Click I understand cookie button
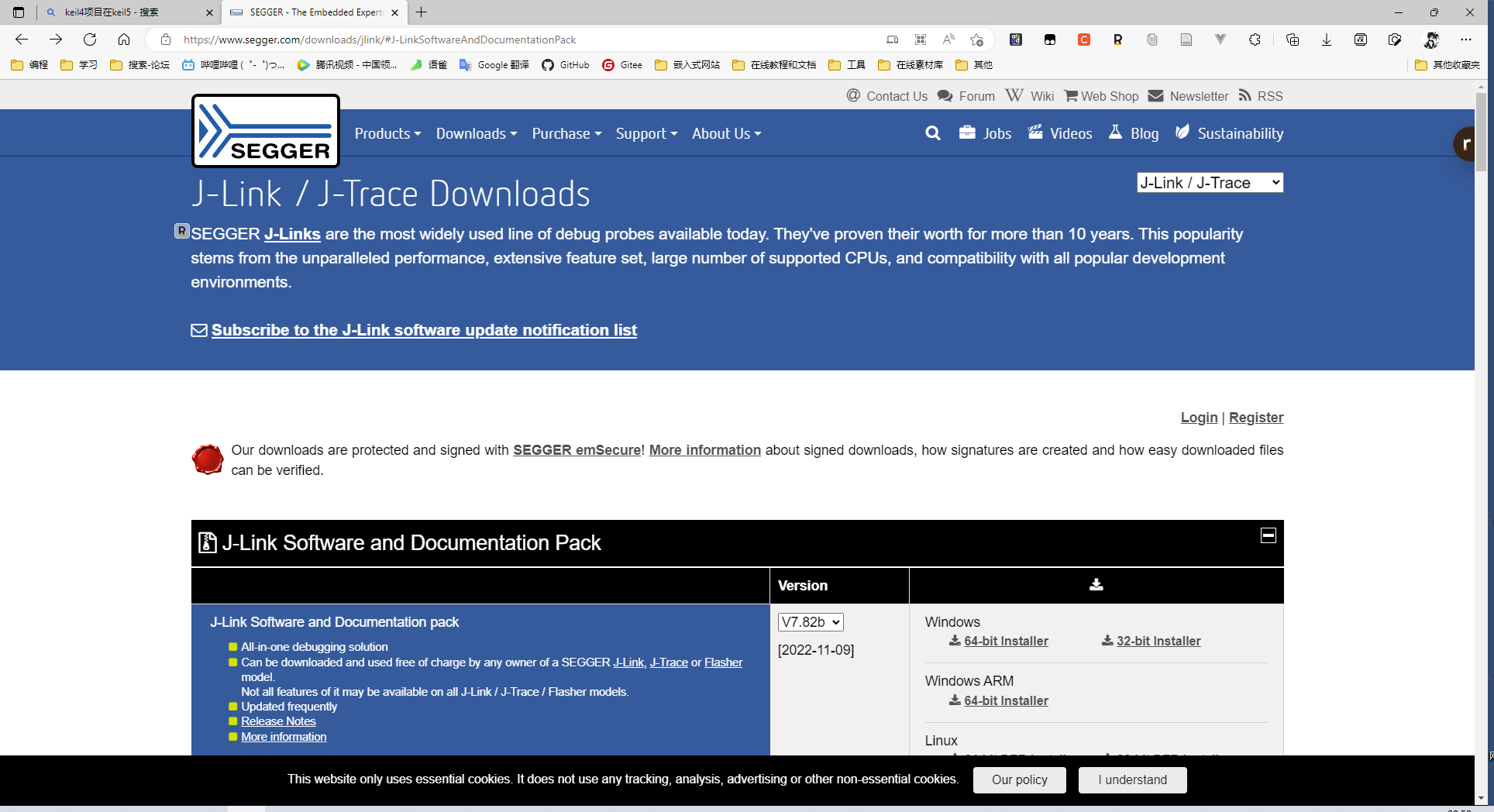The height and width of the screenshot is (812, 1494). point(1132,780)
